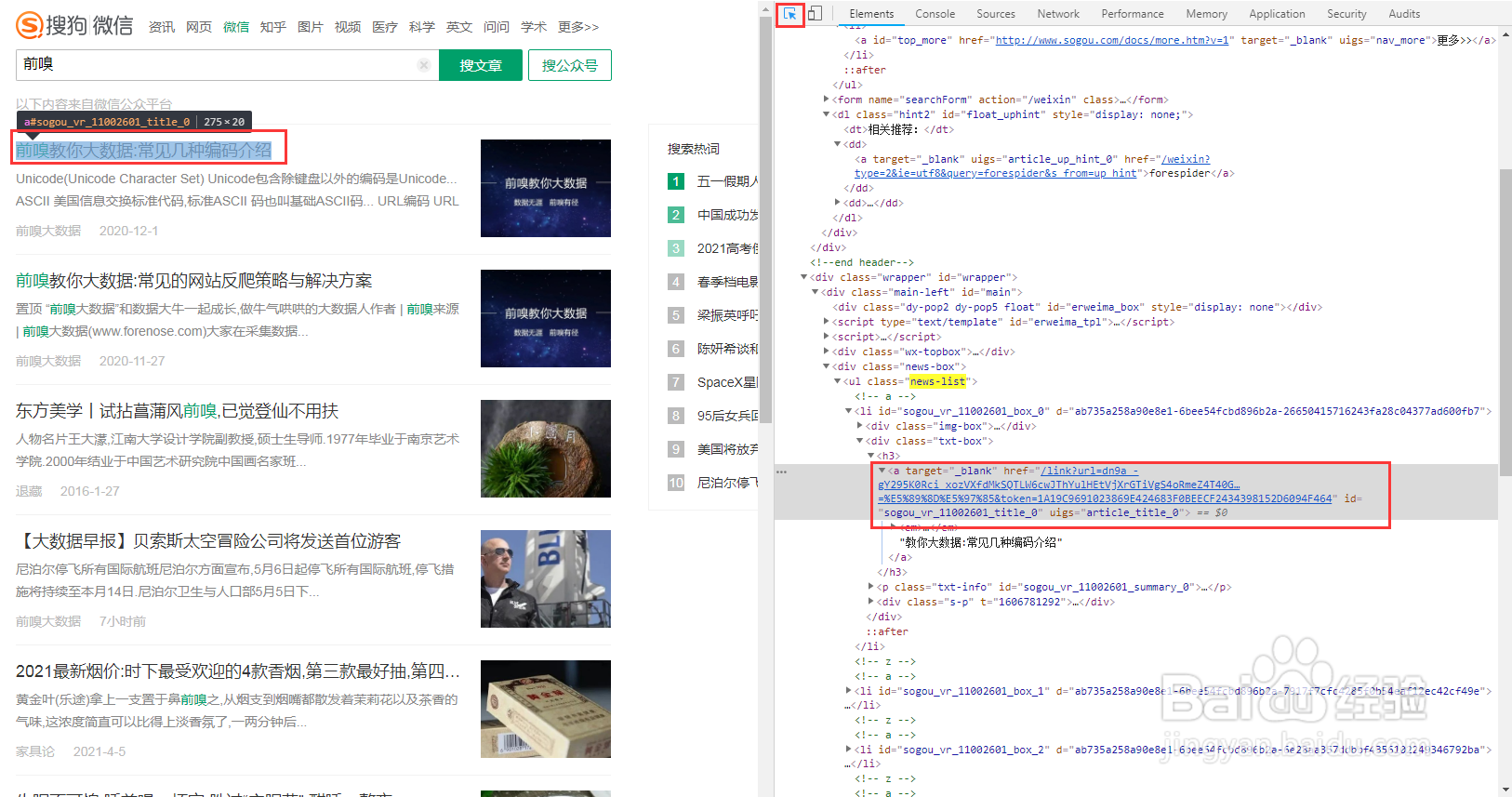Screen dimensions: 1512x797
Task: Select the Security tab
Action: pos(1346,14)
